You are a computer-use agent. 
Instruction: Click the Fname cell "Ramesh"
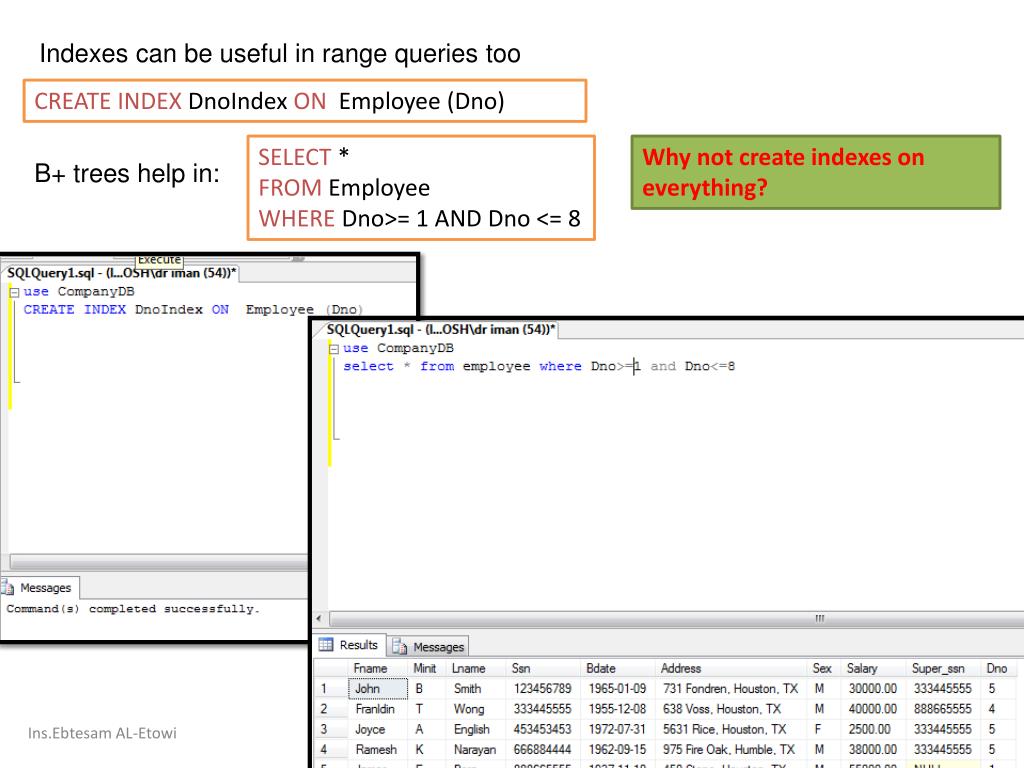(378, 749)
